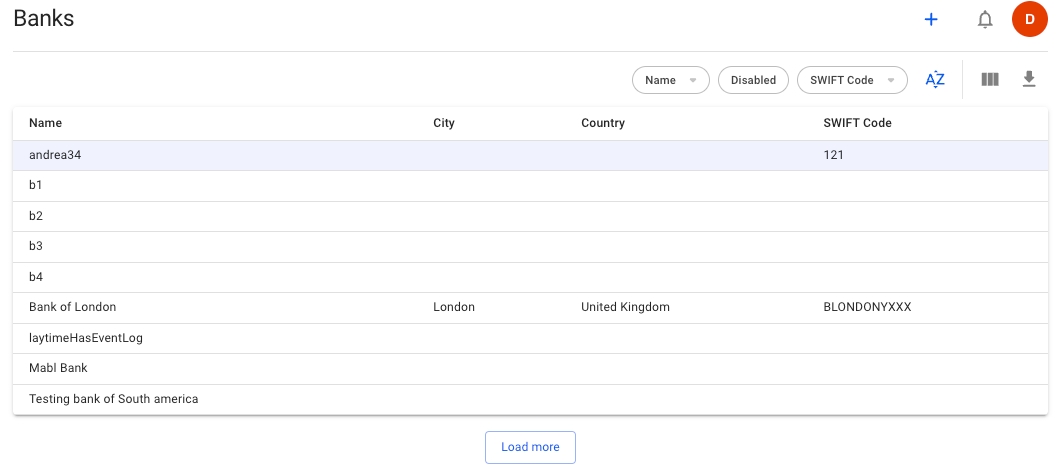The width and height of the screenshot is (1062, 467).
Task: Open the user avatar D menu
Action: coord(1029,19)
